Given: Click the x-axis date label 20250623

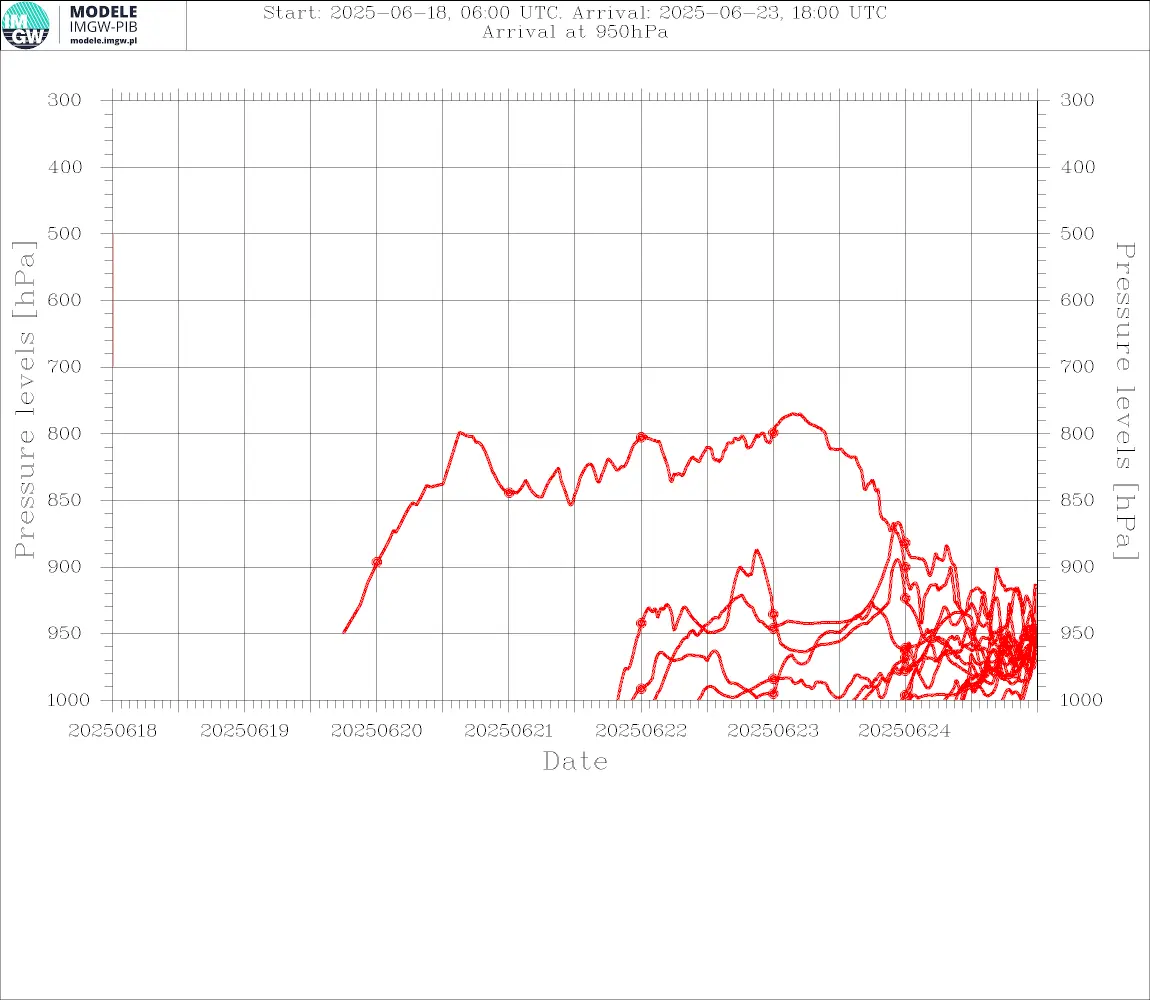Looking at the screenshot, I should 773,731.
